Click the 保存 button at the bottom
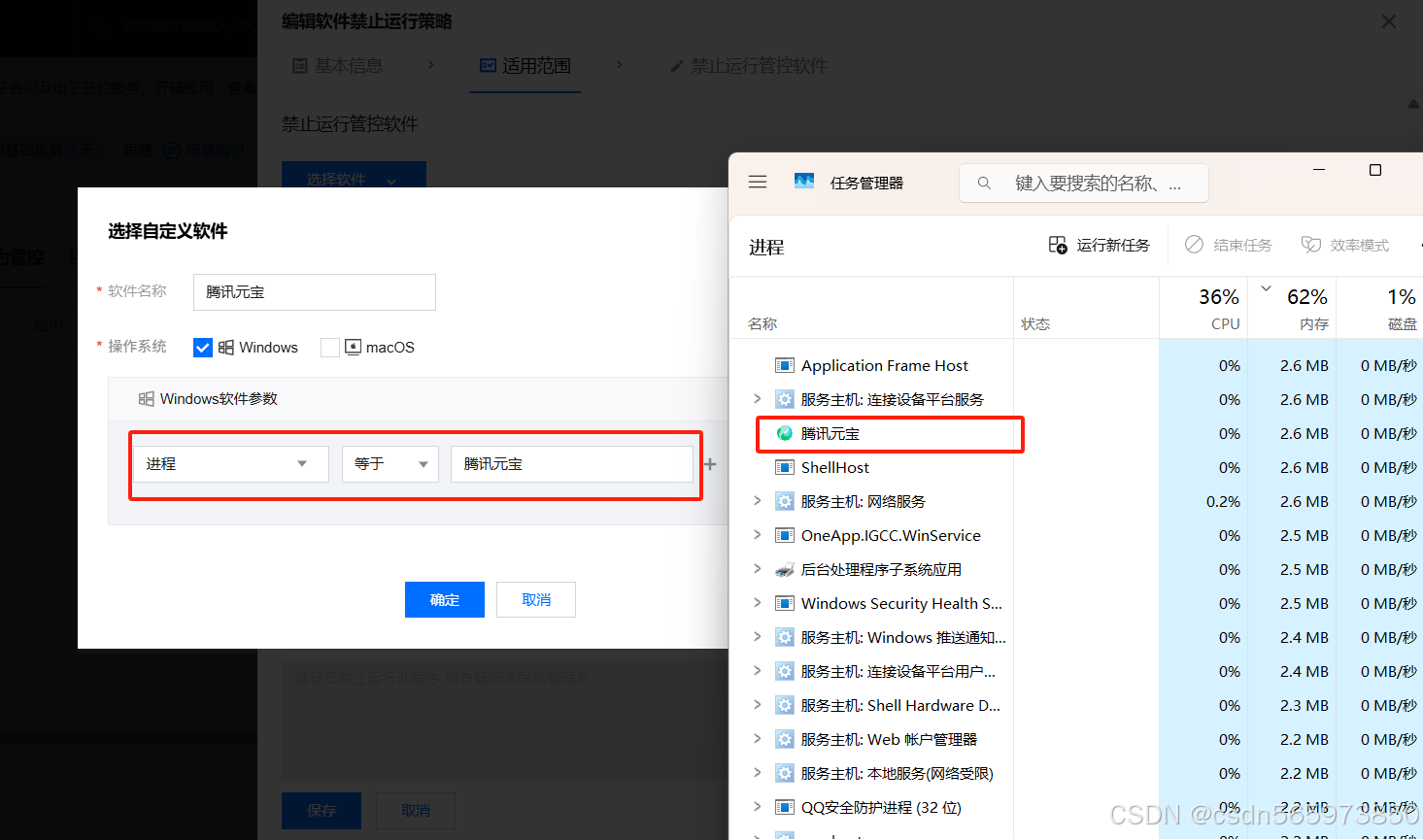 coord(321,810)
